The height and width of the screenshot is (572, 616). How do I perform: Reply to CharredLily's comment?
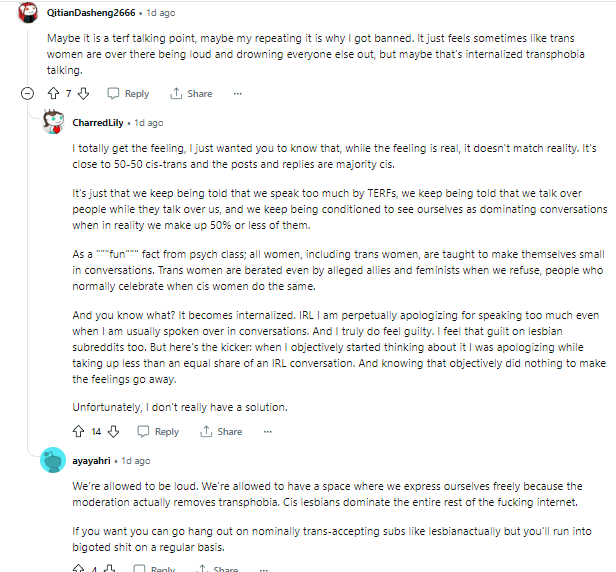point(158,431)
